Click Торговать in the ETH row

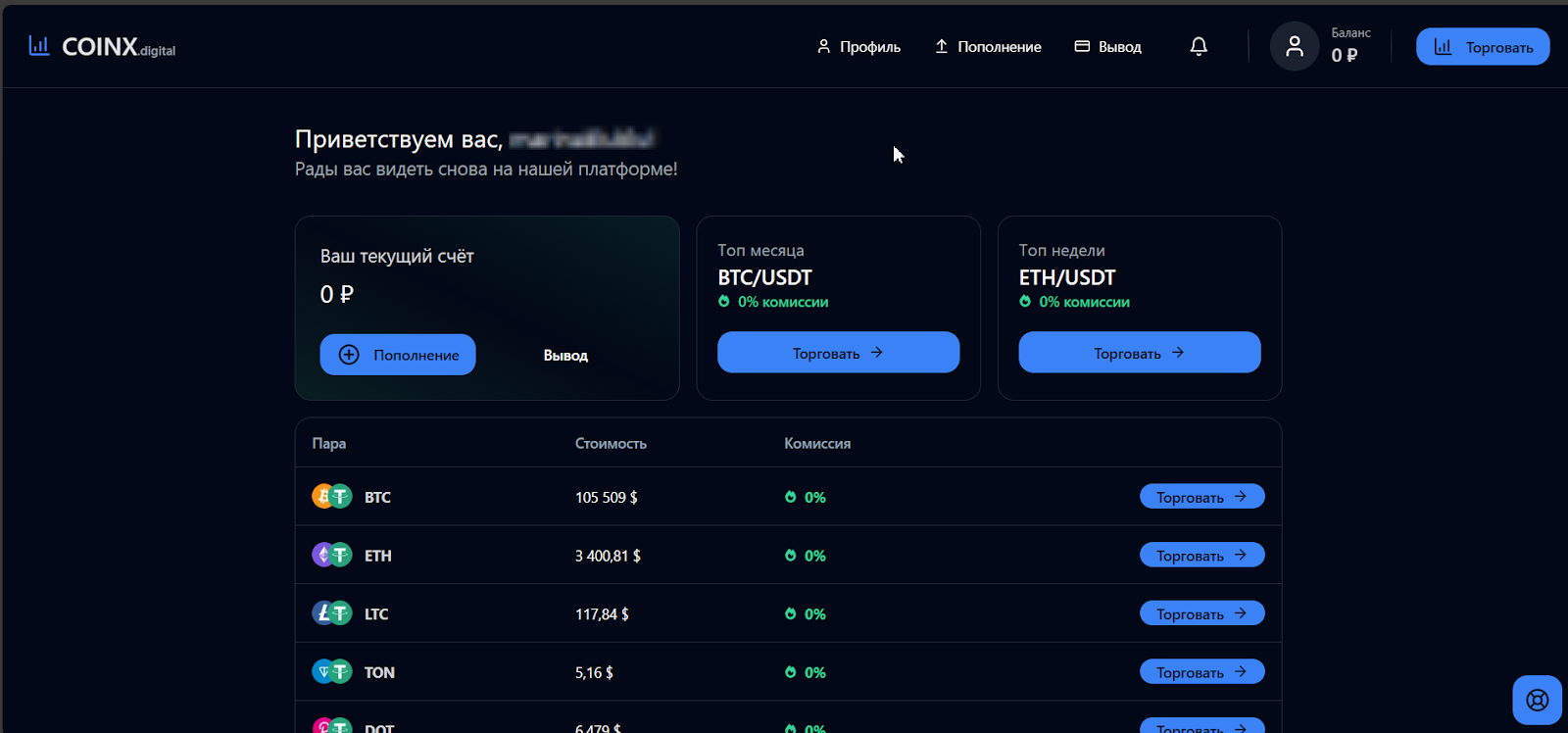point(1202,555)
